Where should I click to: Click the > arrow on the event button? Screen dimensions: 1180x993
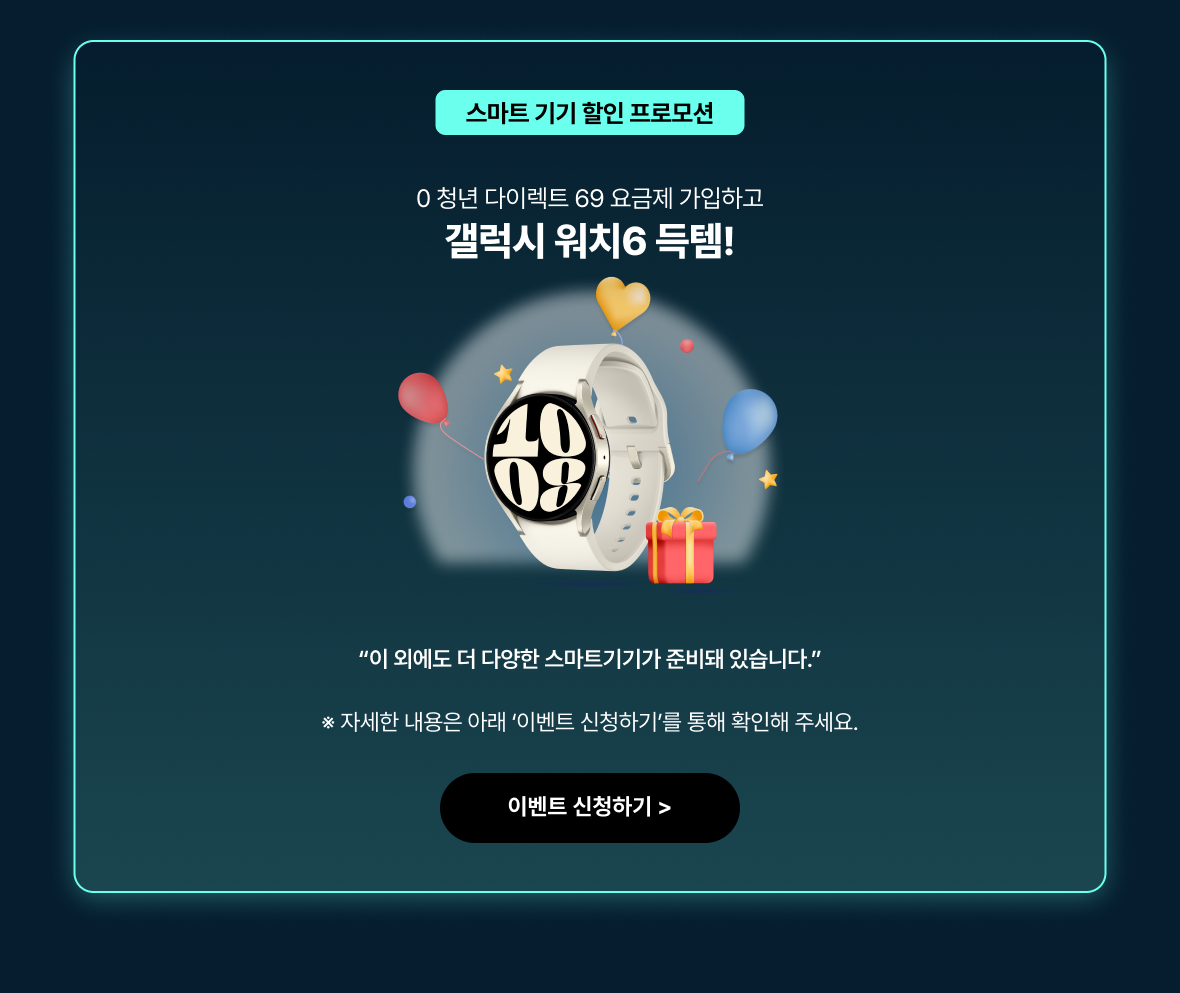click(x=664, y=808)
